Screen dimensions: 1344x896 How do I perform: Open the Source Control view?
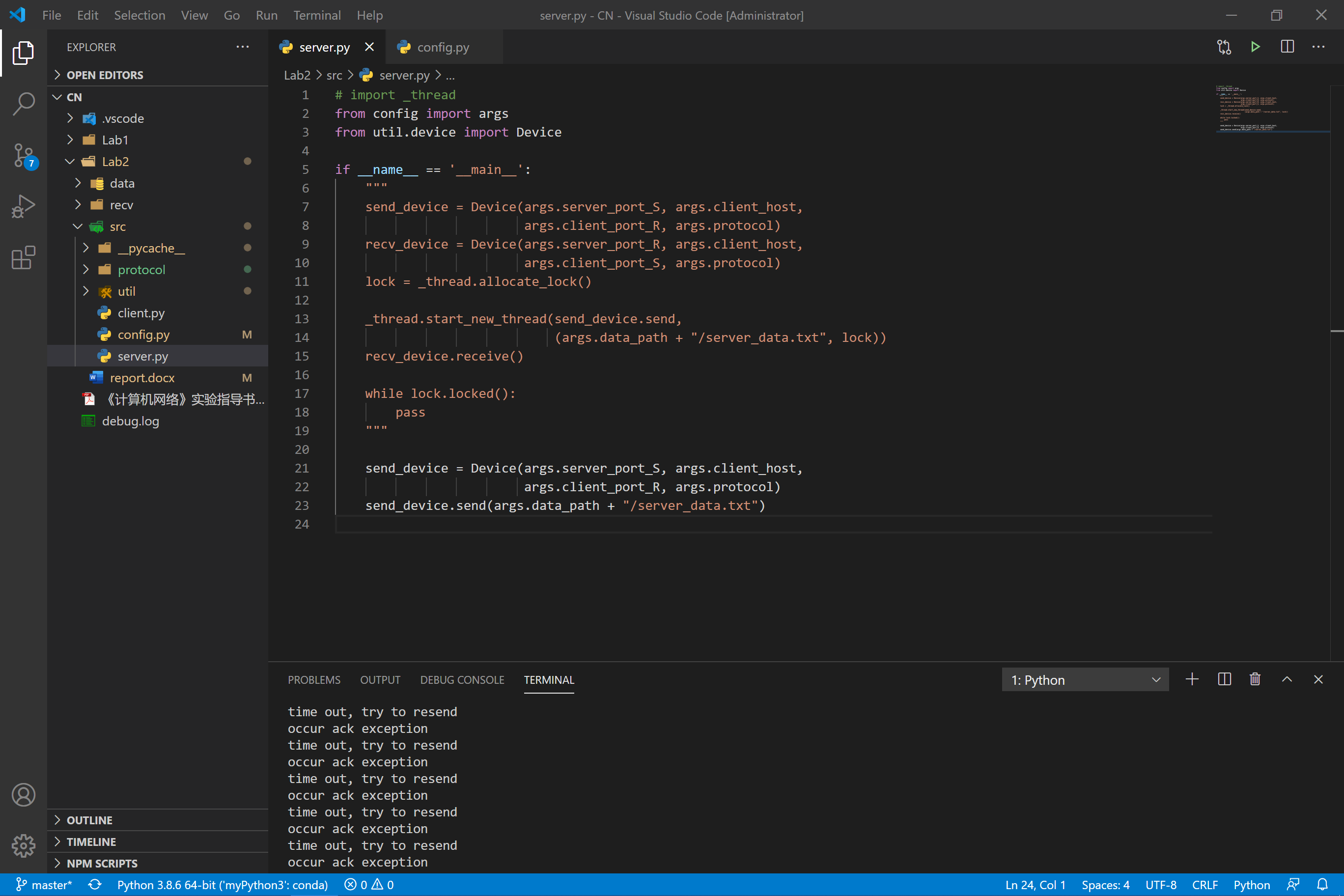coord(24,155)
